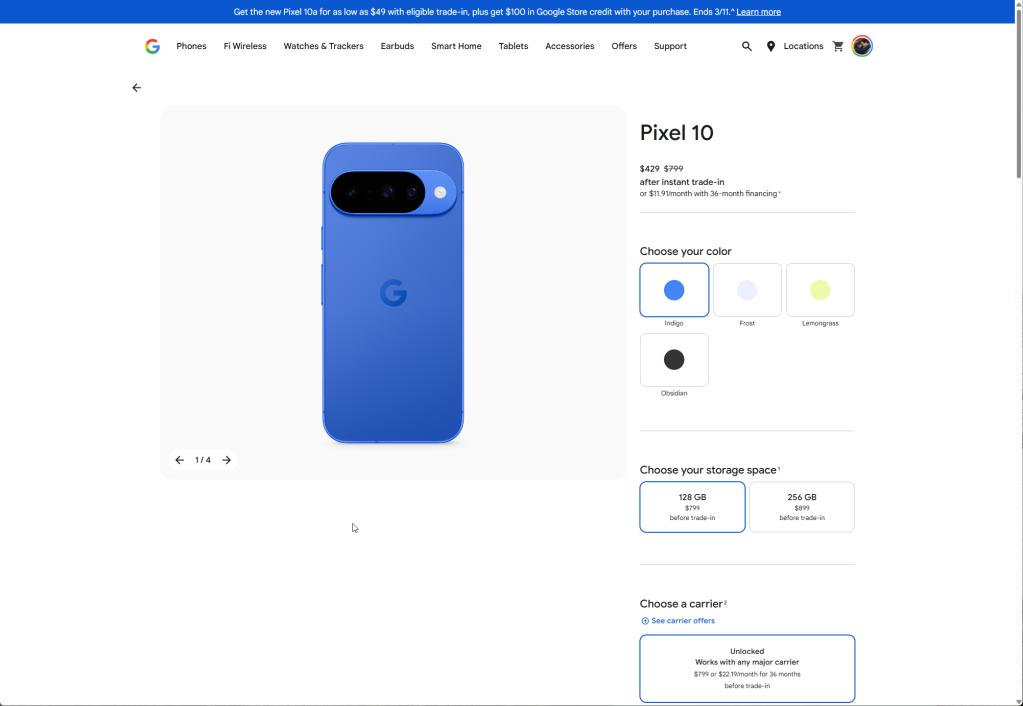Select the 256 GB storage option
The image size is (1023, 706).
coord(801,507)
